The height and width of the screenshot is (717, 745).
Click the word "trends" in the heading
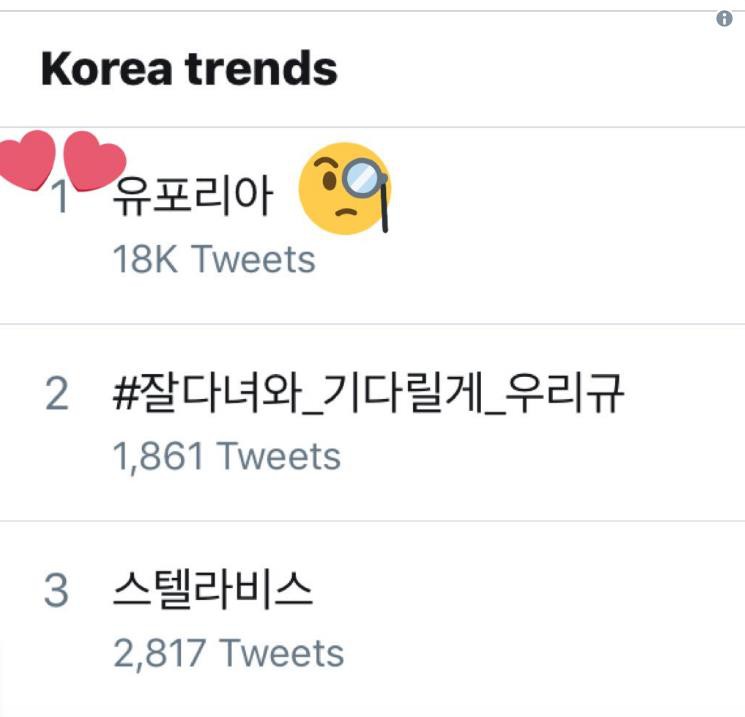[261, 68]
